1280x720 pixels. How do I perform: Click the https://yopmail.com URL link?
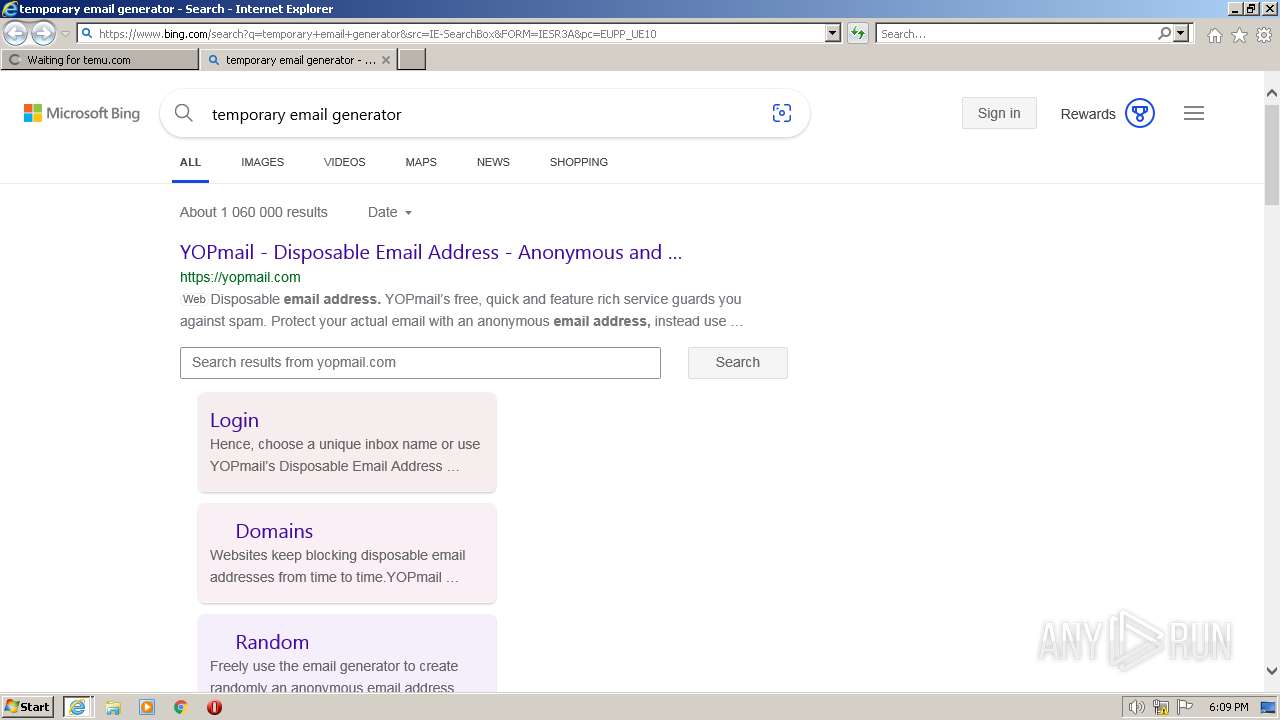click(240, 277)
